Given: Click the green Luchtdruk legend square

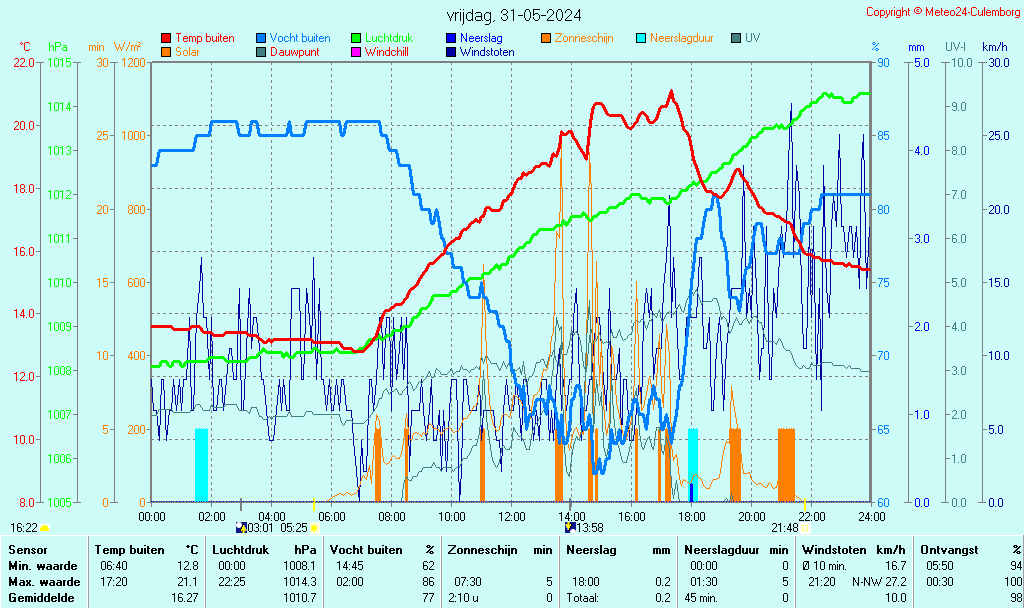Looking at the screenshot, I should coord(356,38).
